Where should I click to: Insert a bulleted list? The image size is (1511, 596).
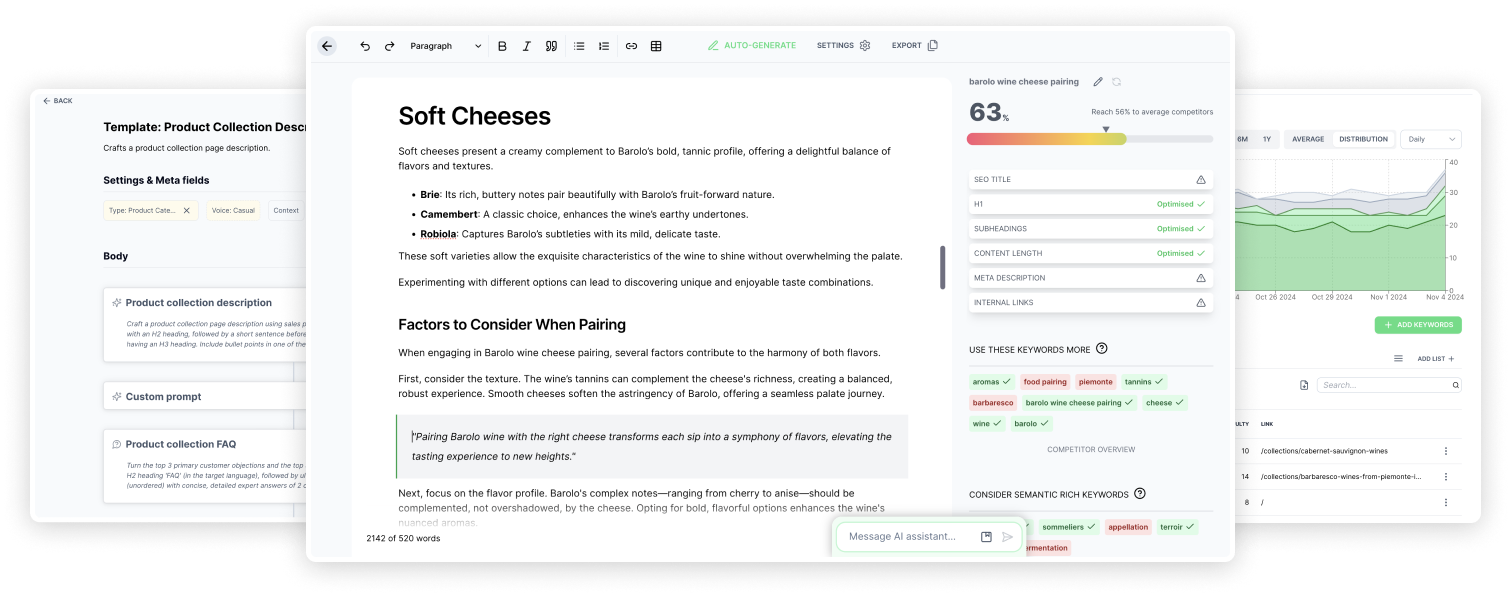tap(579, 45)
